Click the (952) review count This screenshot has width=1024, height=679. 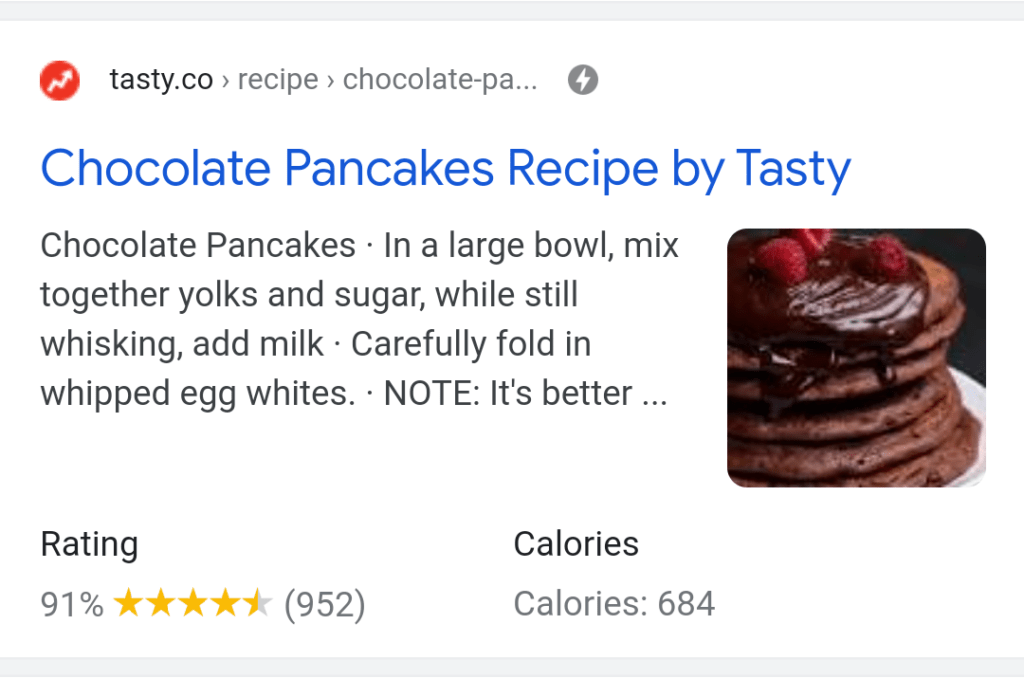325,604
